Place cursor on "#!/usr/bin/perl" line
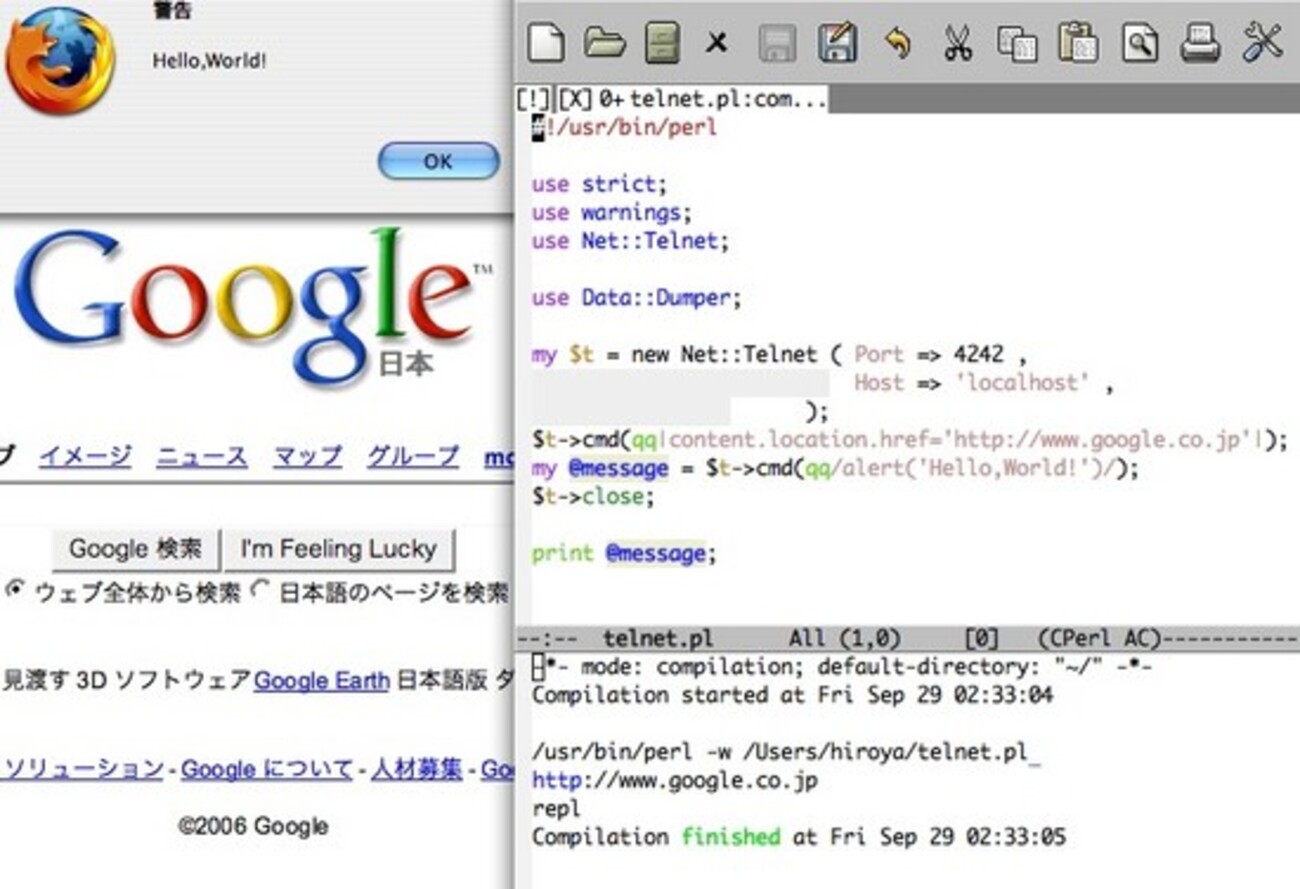The height and width of the screenshot is (889, 1300). click(x=625, y=128)
